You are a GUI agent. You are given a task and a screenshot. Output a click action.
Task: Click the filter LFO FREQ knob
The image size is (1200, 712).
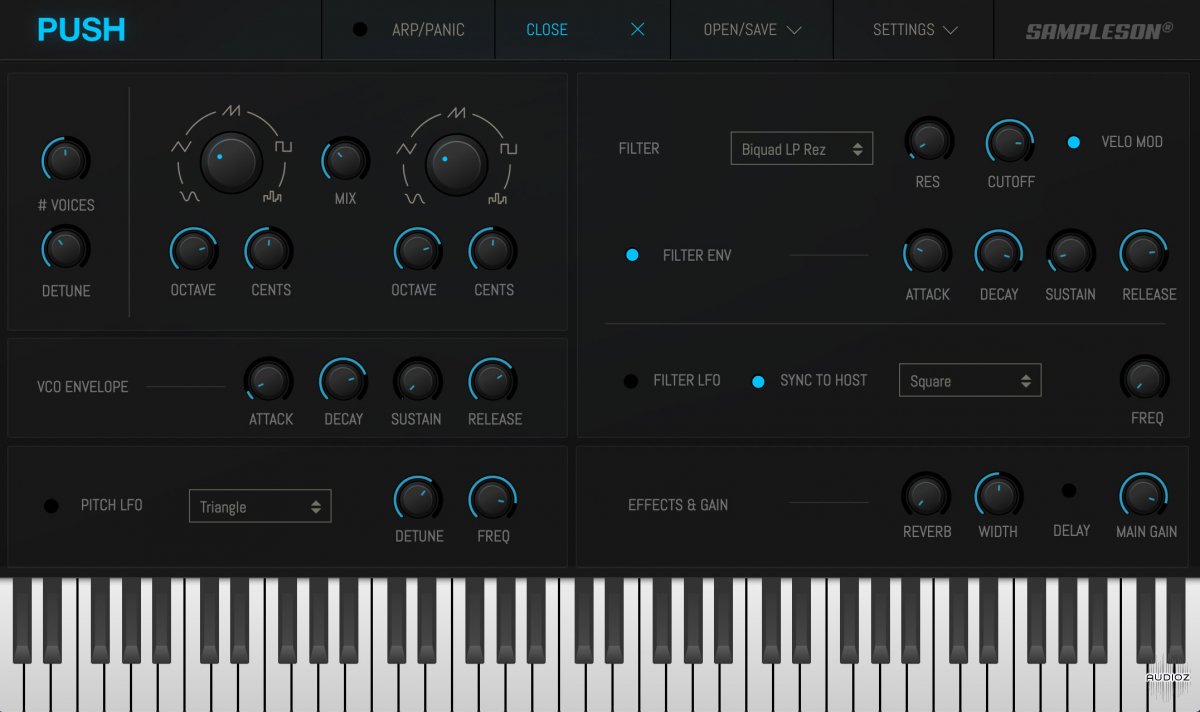pyautogui.click(x=1145, y=378)
